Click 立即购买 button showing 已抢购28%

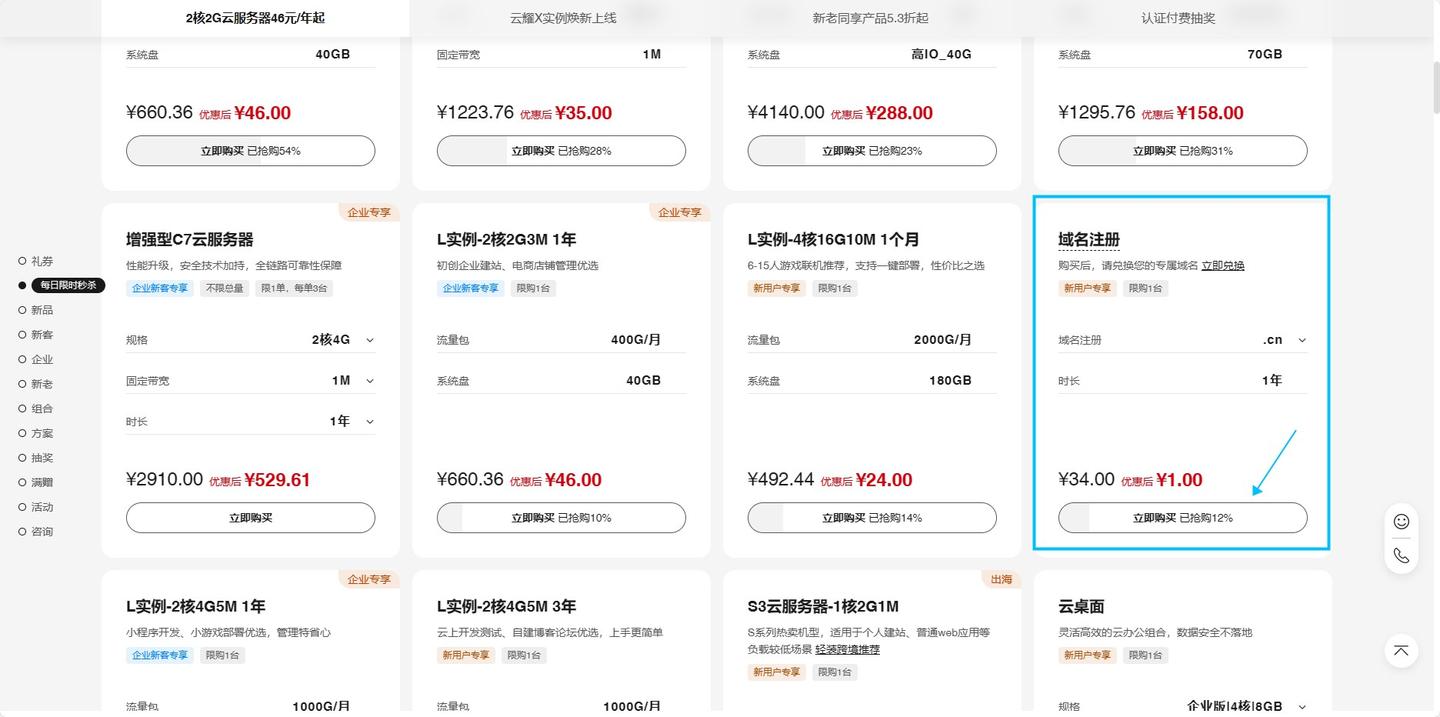(x=561, y=151)
